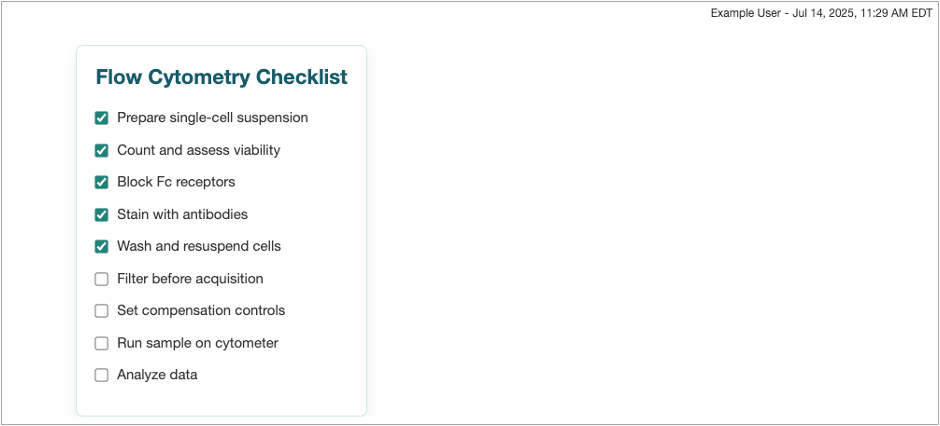This screenshot has height=426, width=940.
Task: Click the 'Filter before acquisition' label text
Action: [x=190, y=279]
